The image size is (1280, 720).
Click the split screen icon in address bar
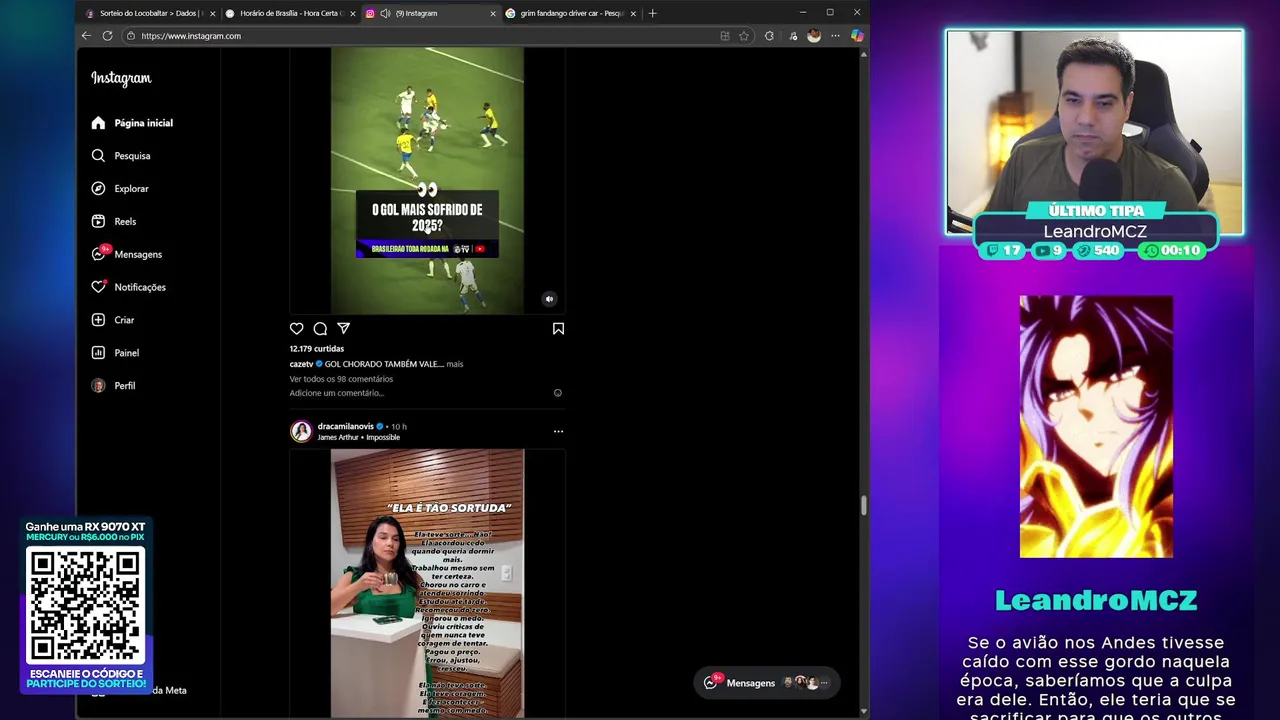pos(725,36)
